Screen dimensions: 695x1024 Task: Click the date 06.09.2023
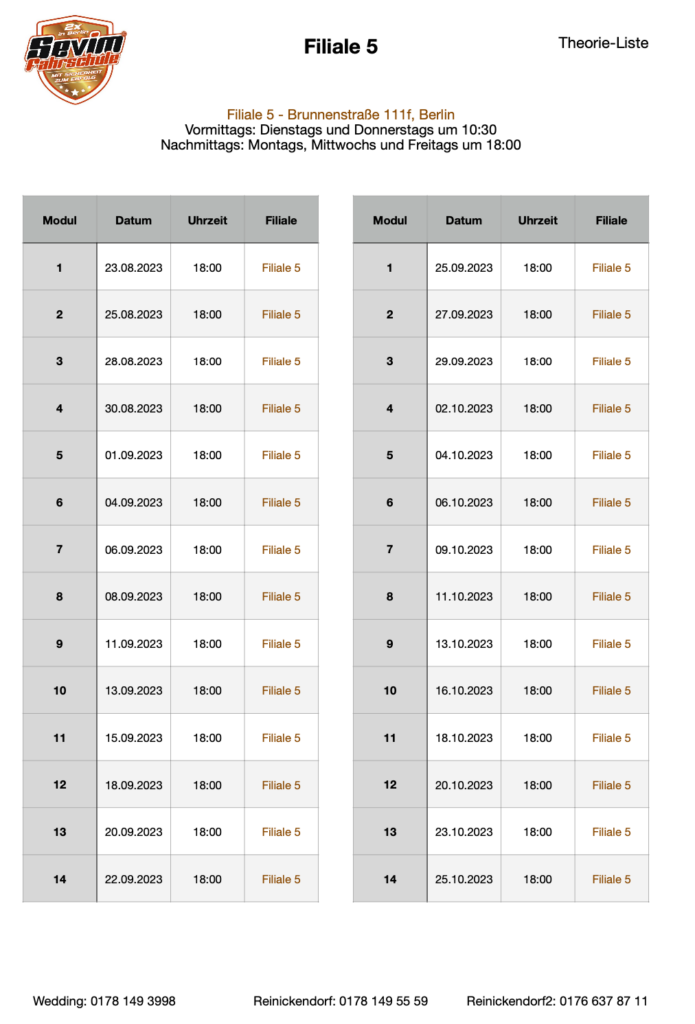(133, 550)
